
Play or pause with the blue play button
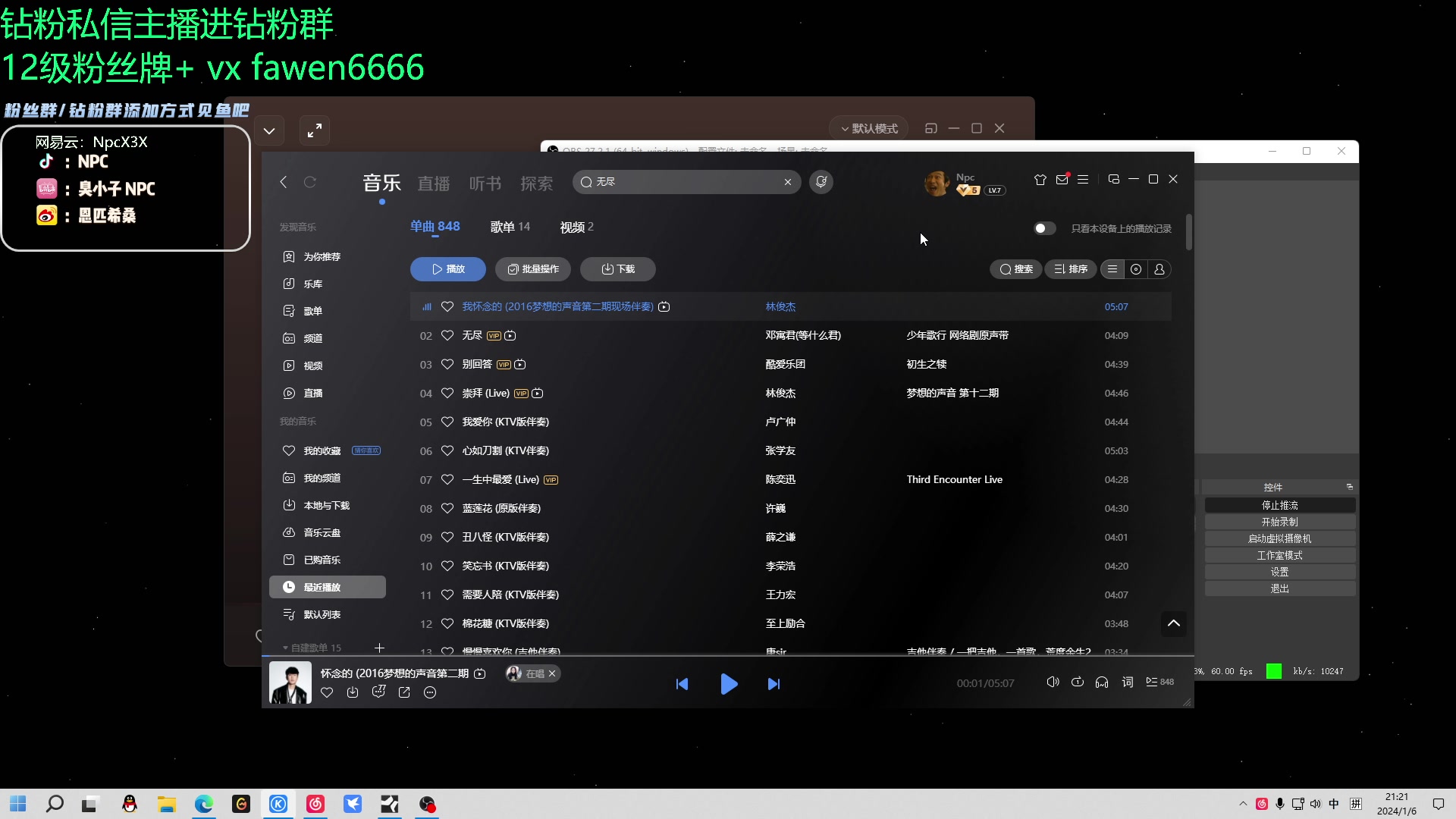(729, 684)
